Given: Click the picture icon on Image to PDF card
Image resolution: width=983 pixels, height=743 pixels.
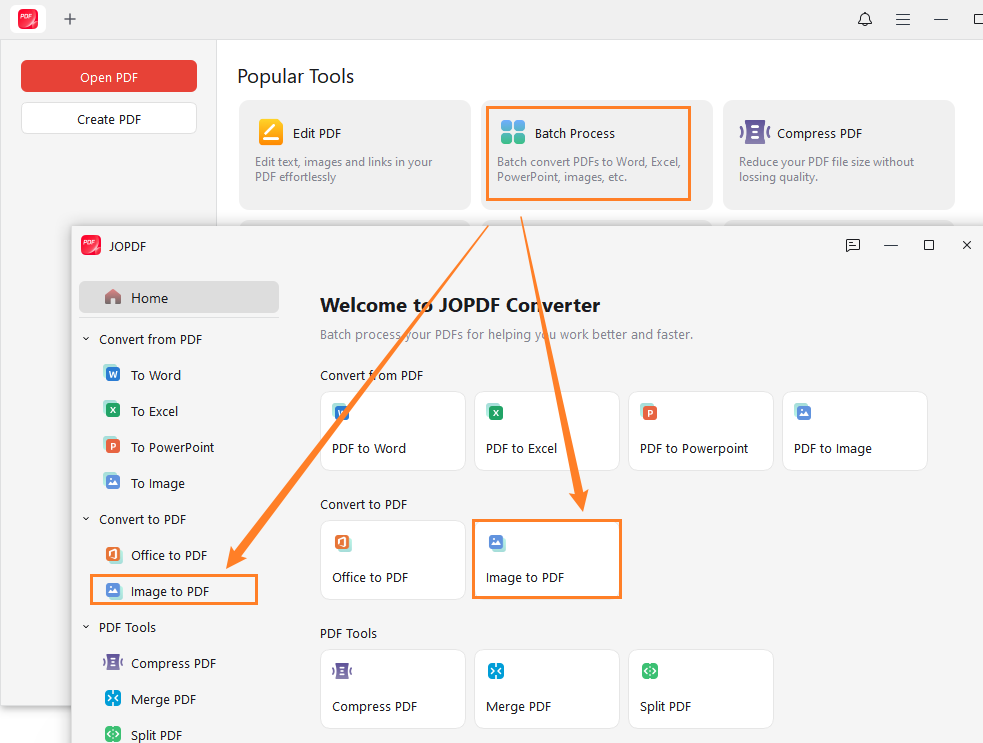Looking at the screenshot, I should pyautogui.click(x=497, y=542).
